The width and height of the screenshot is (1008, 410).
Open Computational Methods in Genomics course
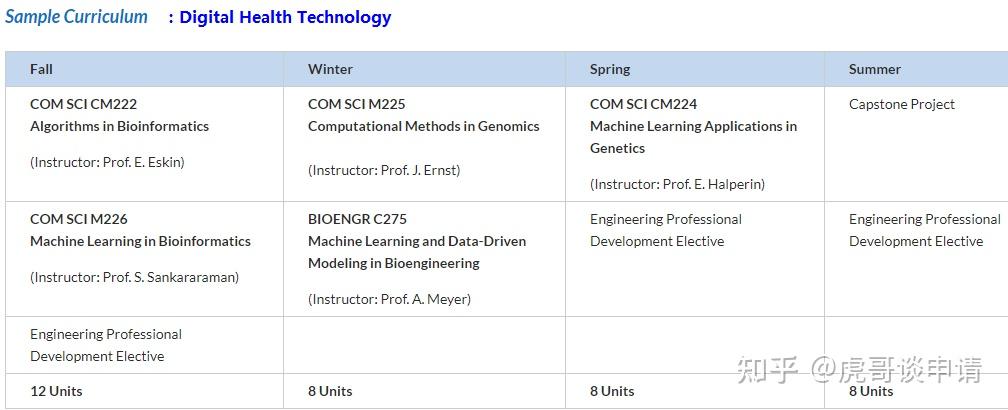click(x=423, y=126)
